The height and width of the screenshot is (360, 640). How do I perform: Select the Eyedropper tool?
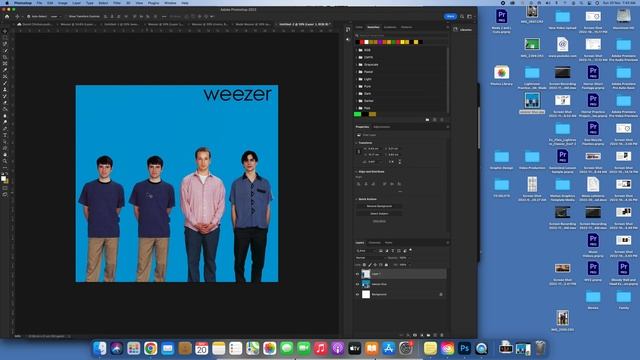coord(5,70)
